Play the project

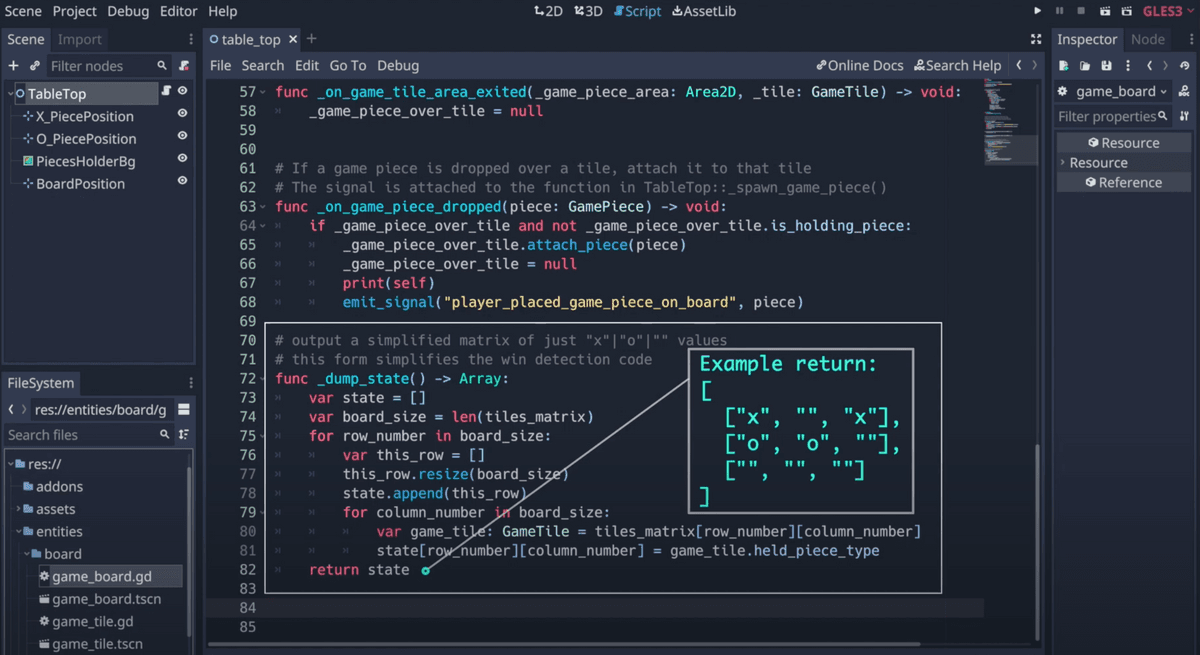(x=1038, y=10)
